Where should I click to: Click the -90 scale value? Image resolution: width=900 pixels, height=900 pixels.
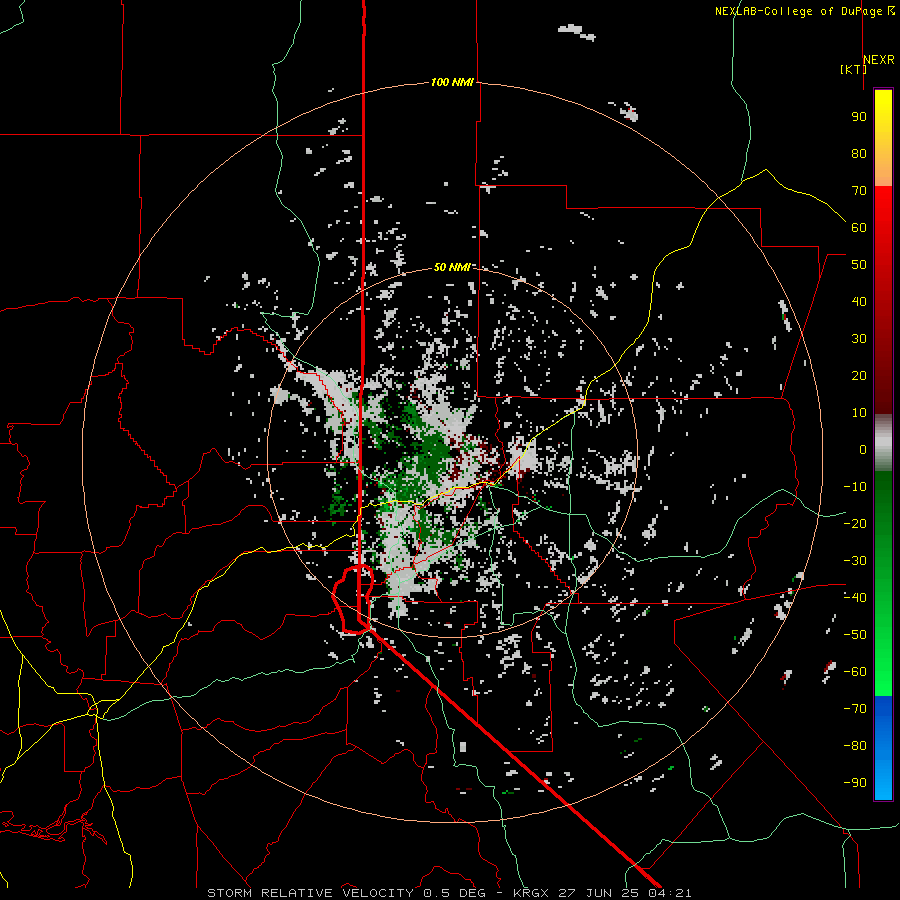855,783
